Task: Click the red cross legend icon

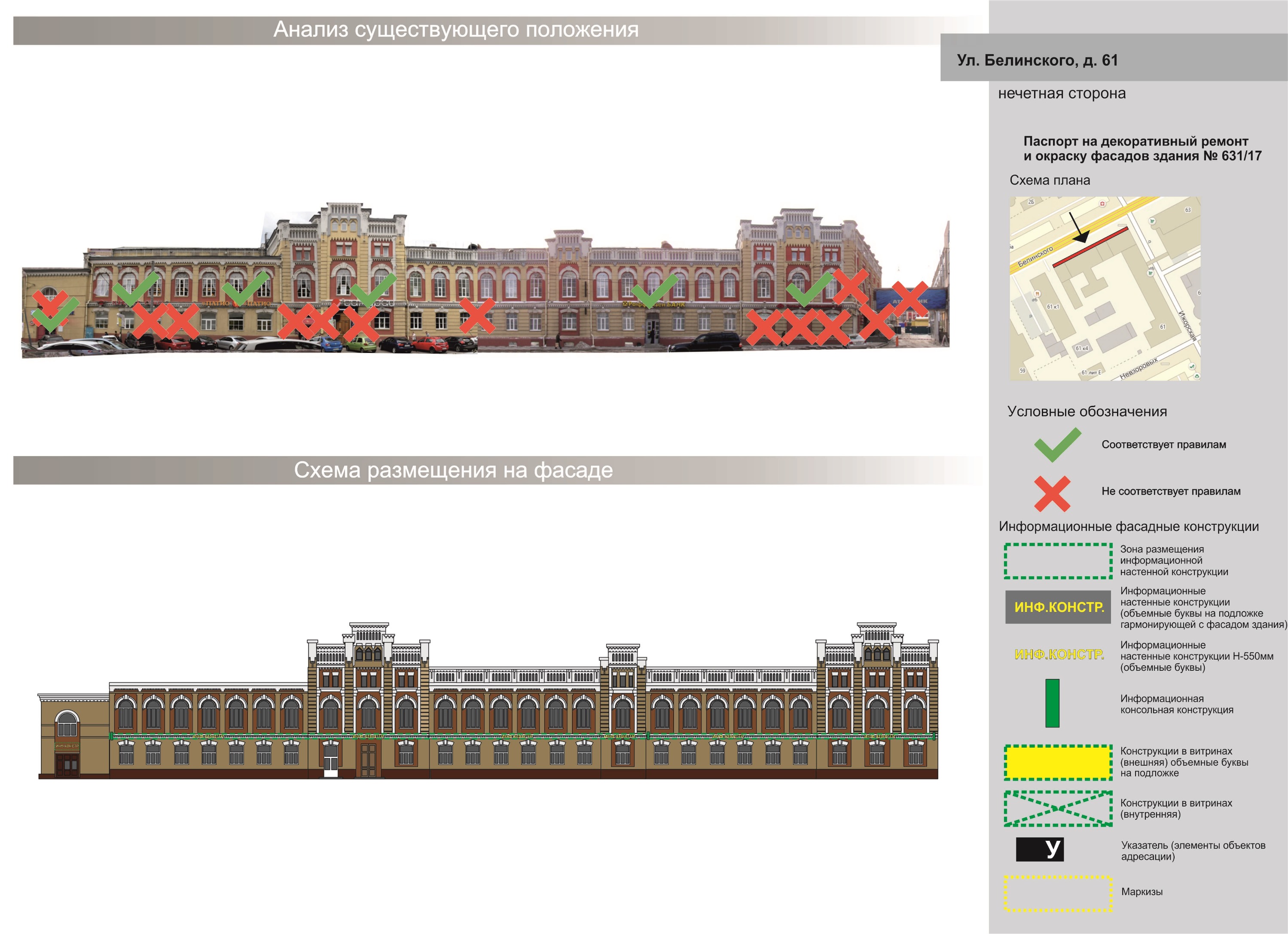Action: [x=1052, y=494]
